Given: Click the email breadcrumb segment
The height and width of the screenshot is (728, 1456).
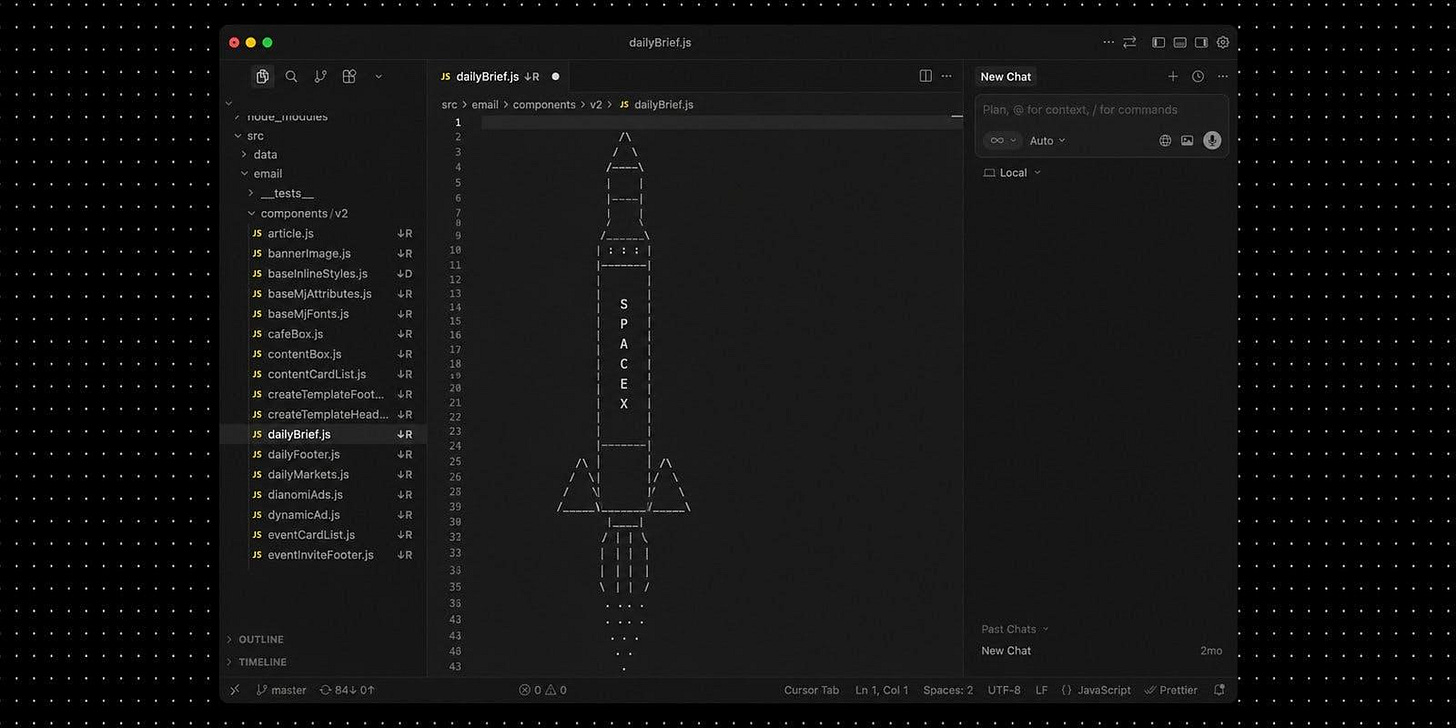Looking at the screenshot, I should tap(485, 104).
